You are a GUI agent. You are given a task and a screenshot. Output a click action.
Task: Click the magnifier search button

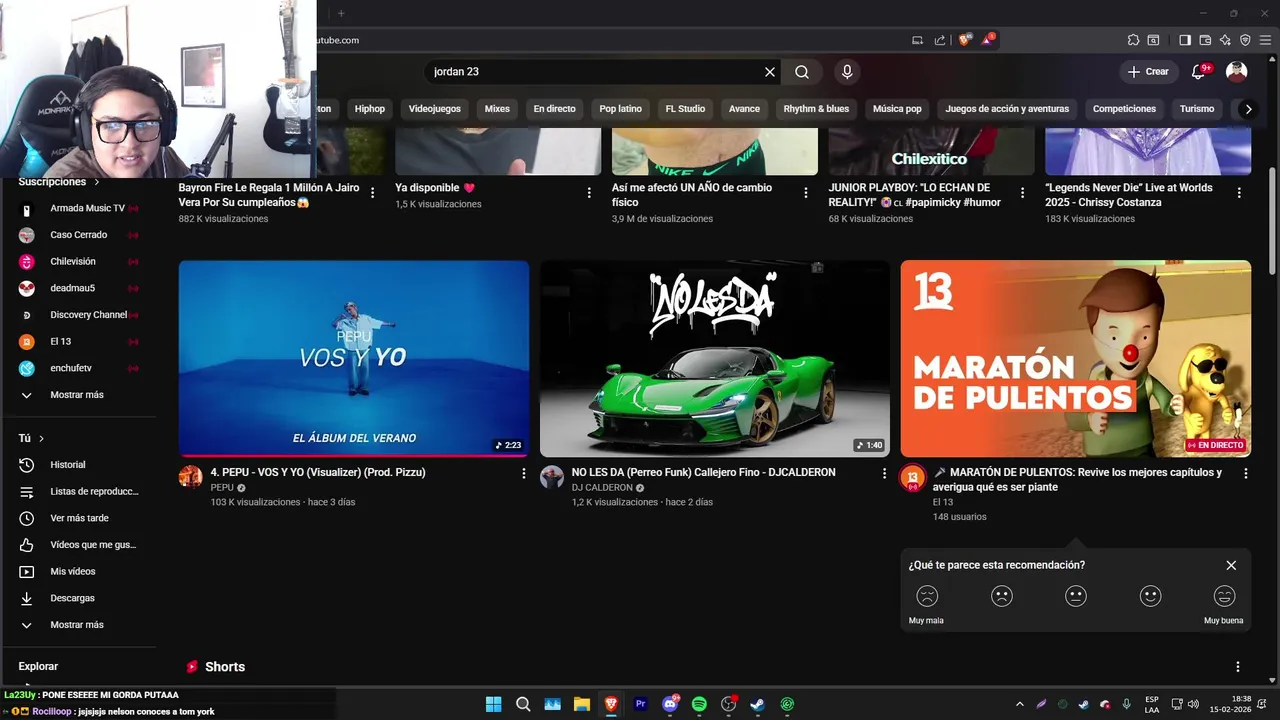[x=802, y=72]
